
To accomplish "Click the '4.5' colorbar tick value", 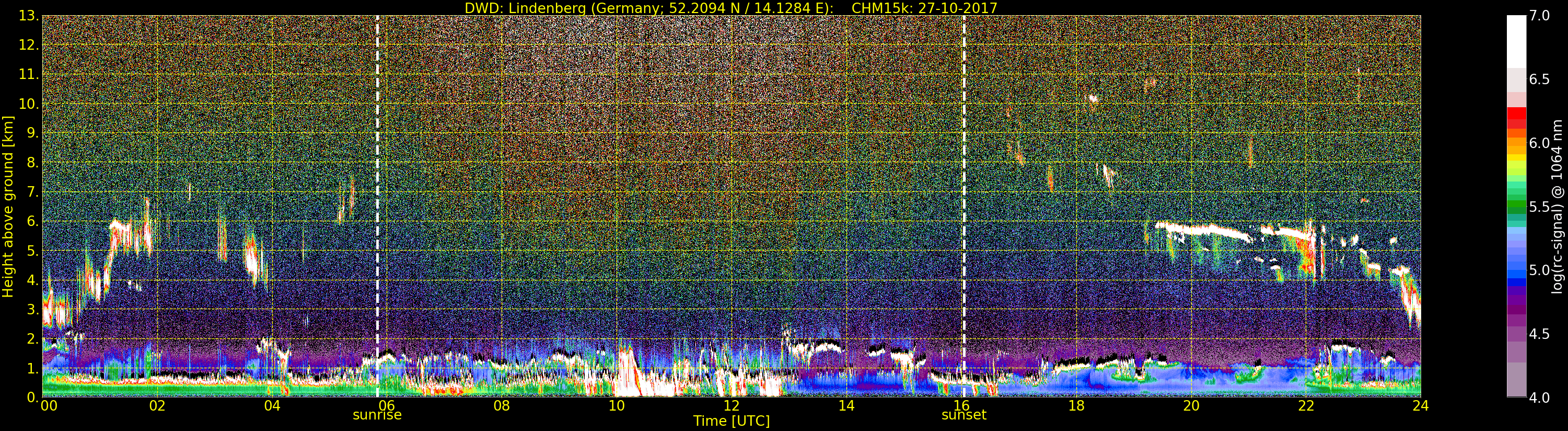I will (1539, 334).
